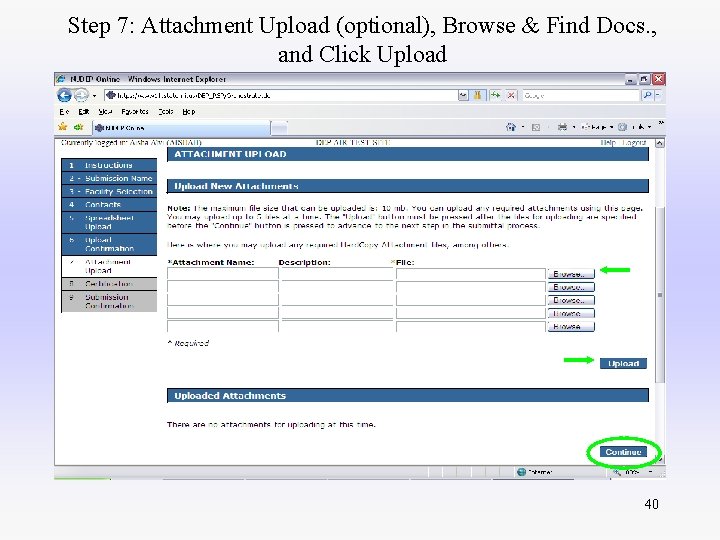This screenshot has height=540, width=720.
Task: Click the Upload button
Action: pyautogui.click(x=623, y=364)
